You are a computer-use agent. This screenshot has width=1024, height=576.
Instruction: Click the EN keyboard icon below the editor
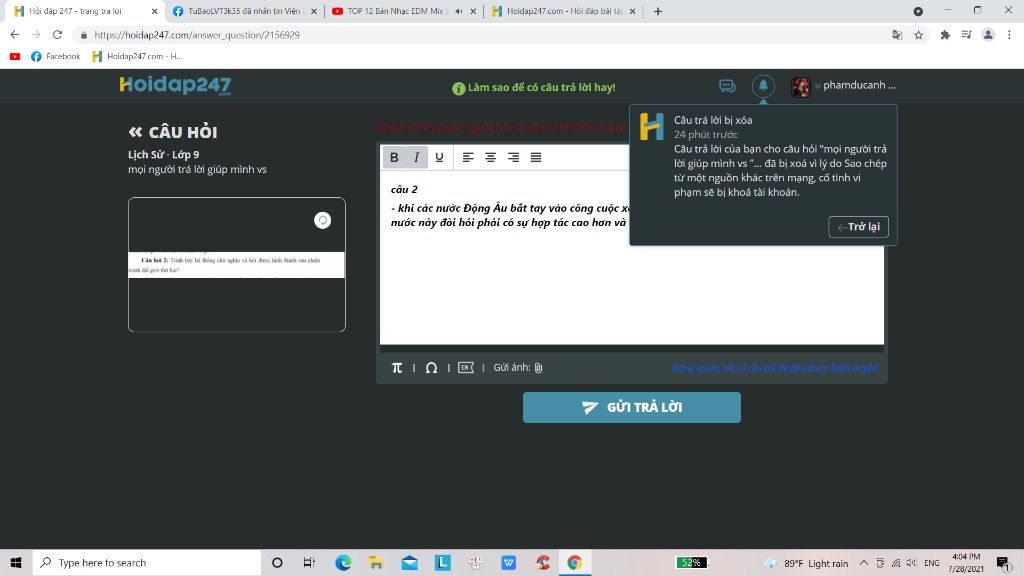pos(466,368)
